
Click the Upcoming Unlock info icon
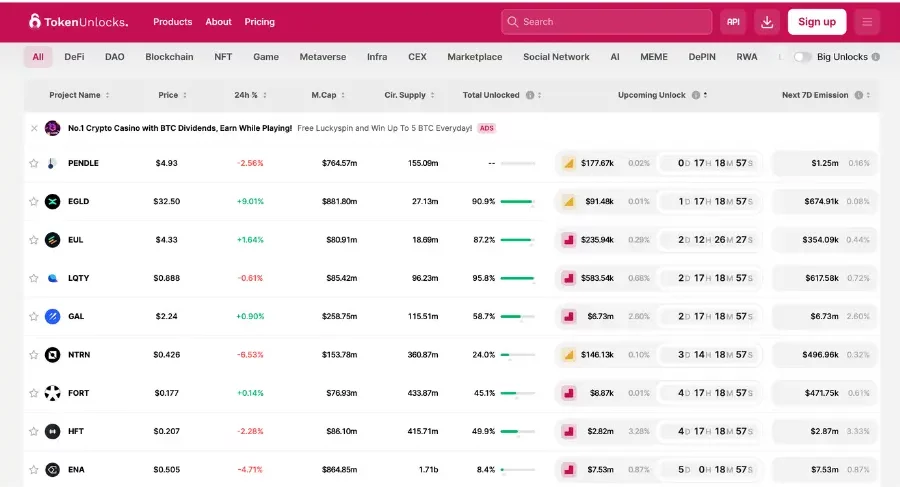696,95
